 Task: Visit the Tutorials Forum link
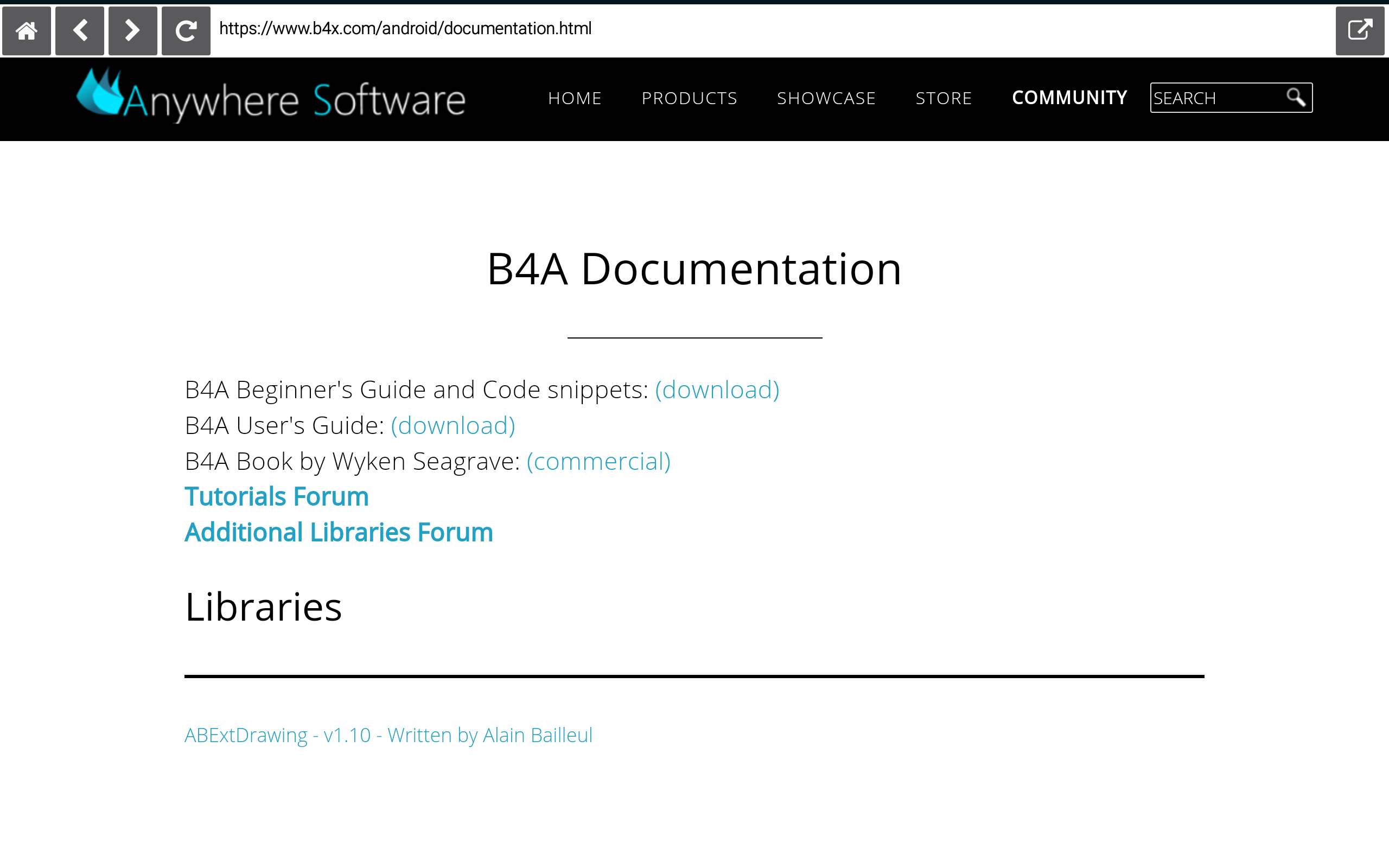pyautogui.click(x=276, y=496)
